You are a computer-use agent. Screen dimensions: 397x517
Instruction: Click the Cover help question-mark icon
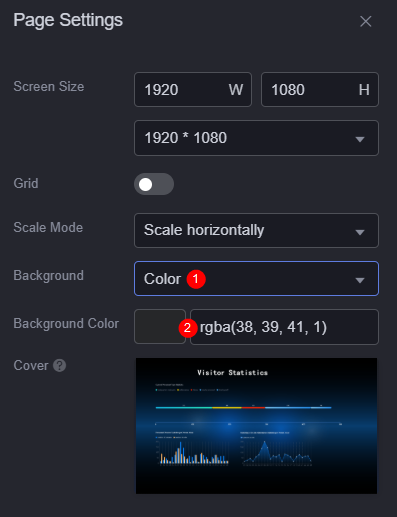pyautogui.click(x=60, y=365)
